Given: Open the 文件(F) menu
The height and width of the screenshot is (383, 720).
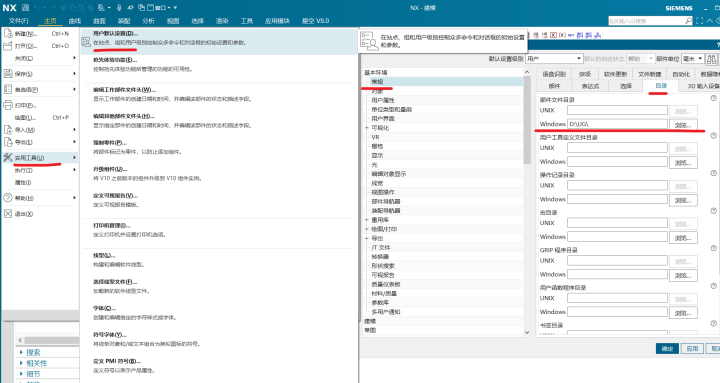Looking at the screenshot, I should pos(18,21).
